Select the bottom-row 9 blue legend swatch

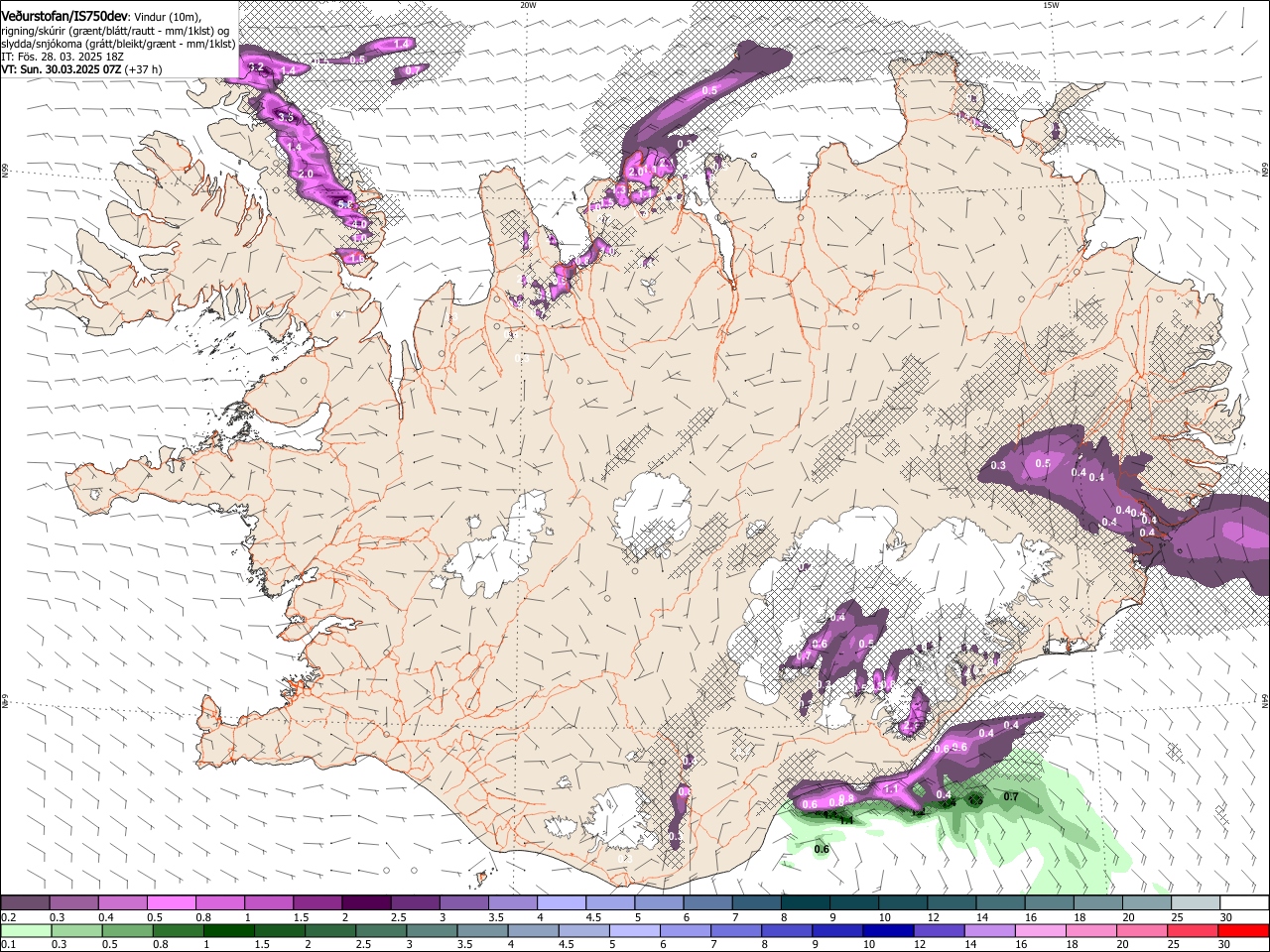pos(838,930)
